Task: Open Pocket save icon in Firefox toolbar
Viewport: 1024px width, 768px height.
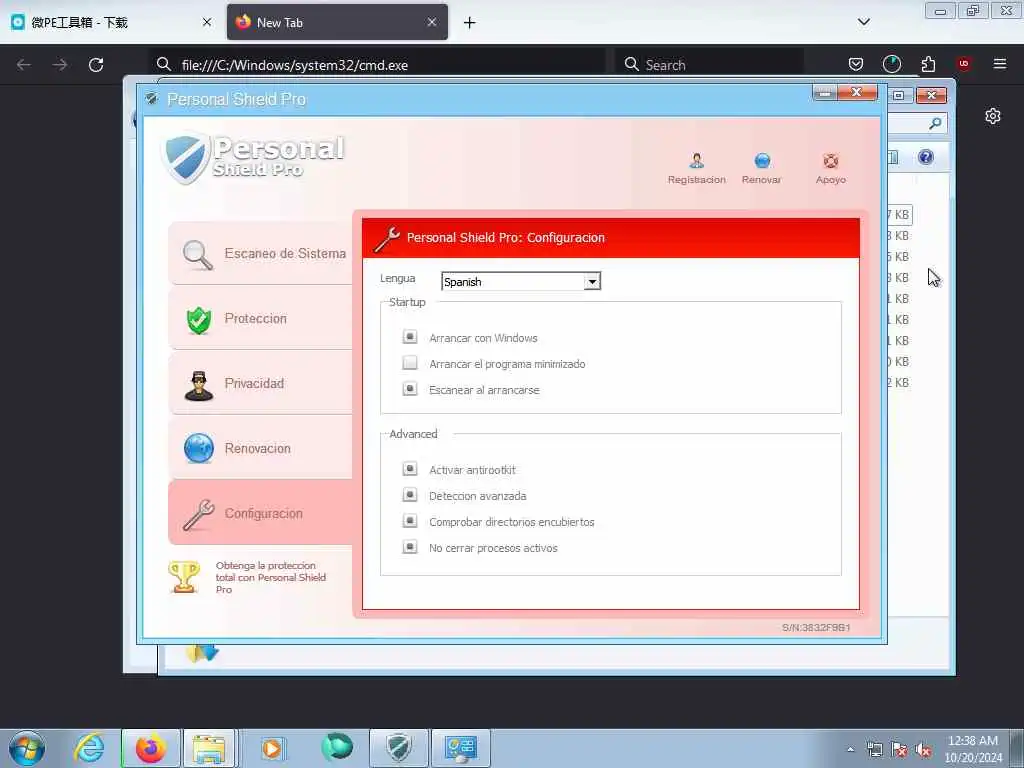Action: 856,64
